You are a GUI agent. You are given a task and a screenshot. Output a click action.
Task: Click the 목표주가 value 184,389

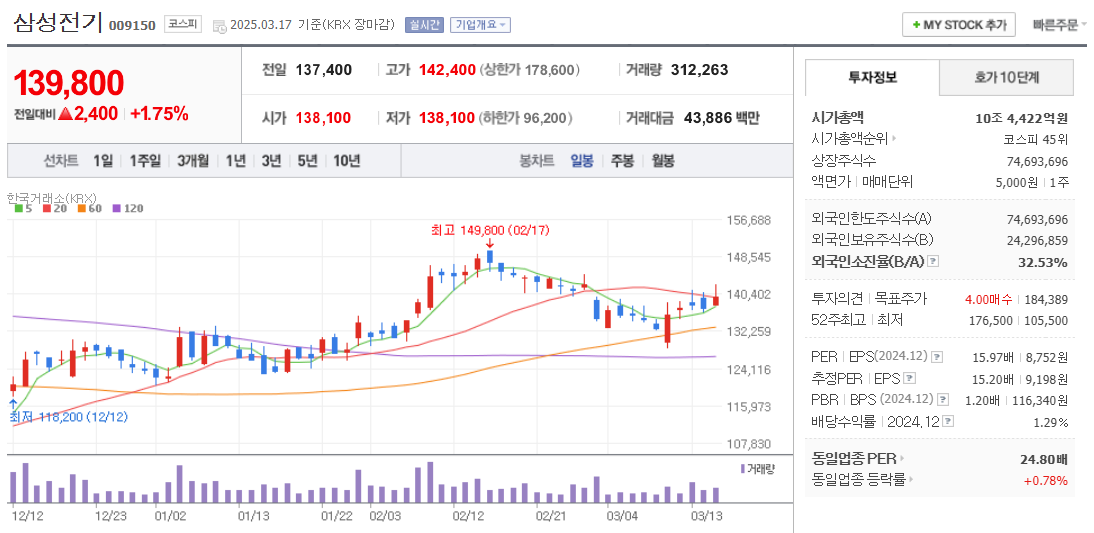(1045, 299)
